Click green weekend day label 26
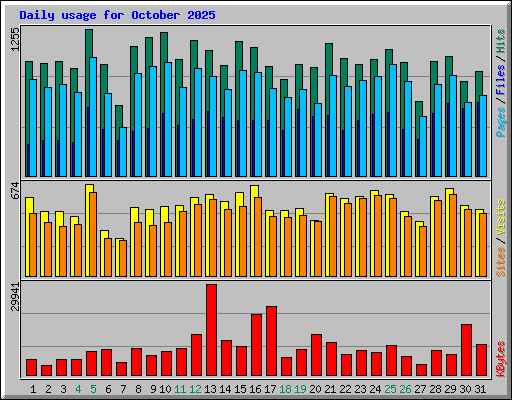Viewport: 512px width, 400px height. pos(405,389)
